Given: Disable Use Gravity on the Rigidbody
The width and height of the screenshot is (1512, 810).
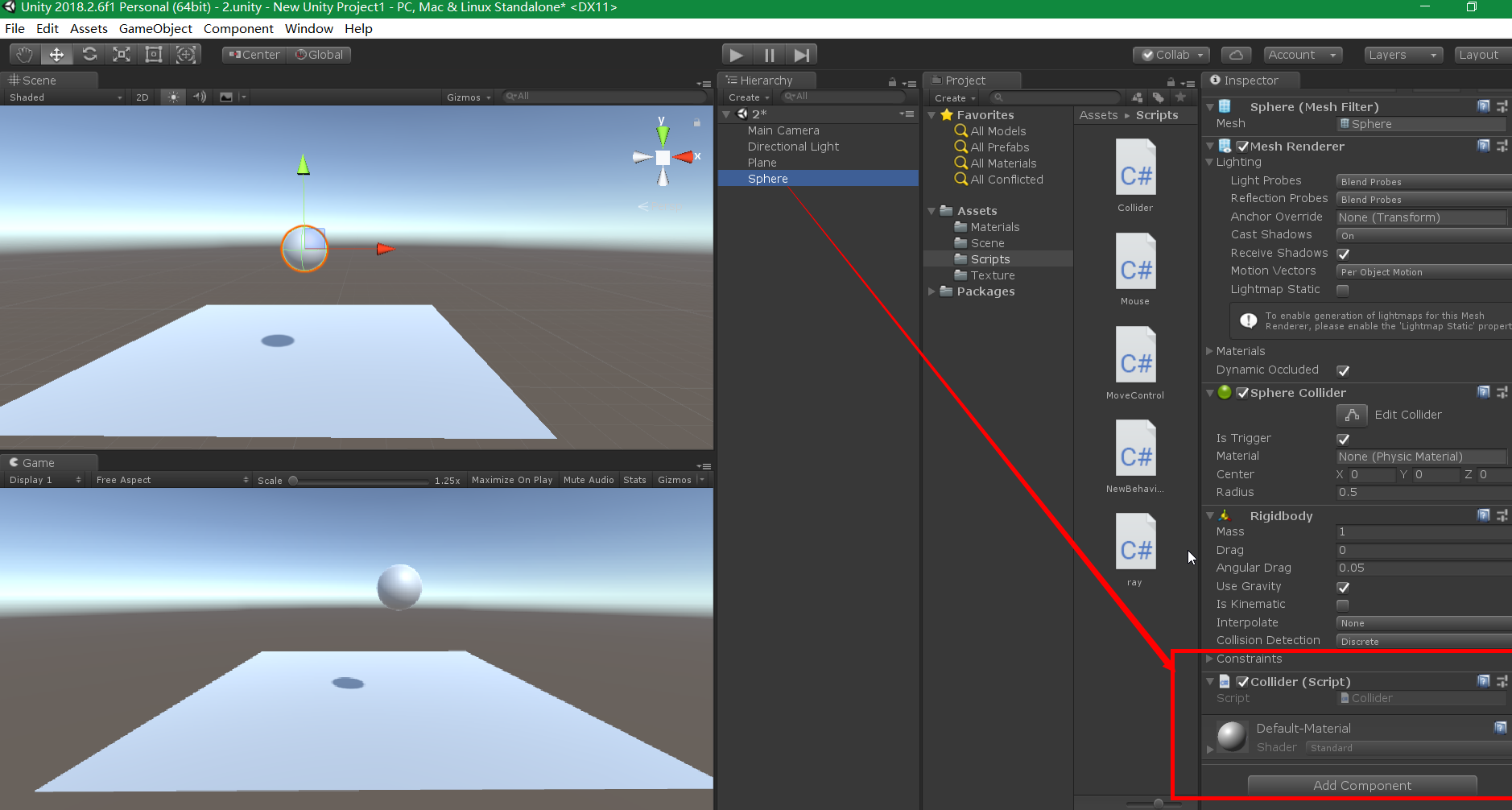Looking at the screenshot, I should tap(1343, 587).
